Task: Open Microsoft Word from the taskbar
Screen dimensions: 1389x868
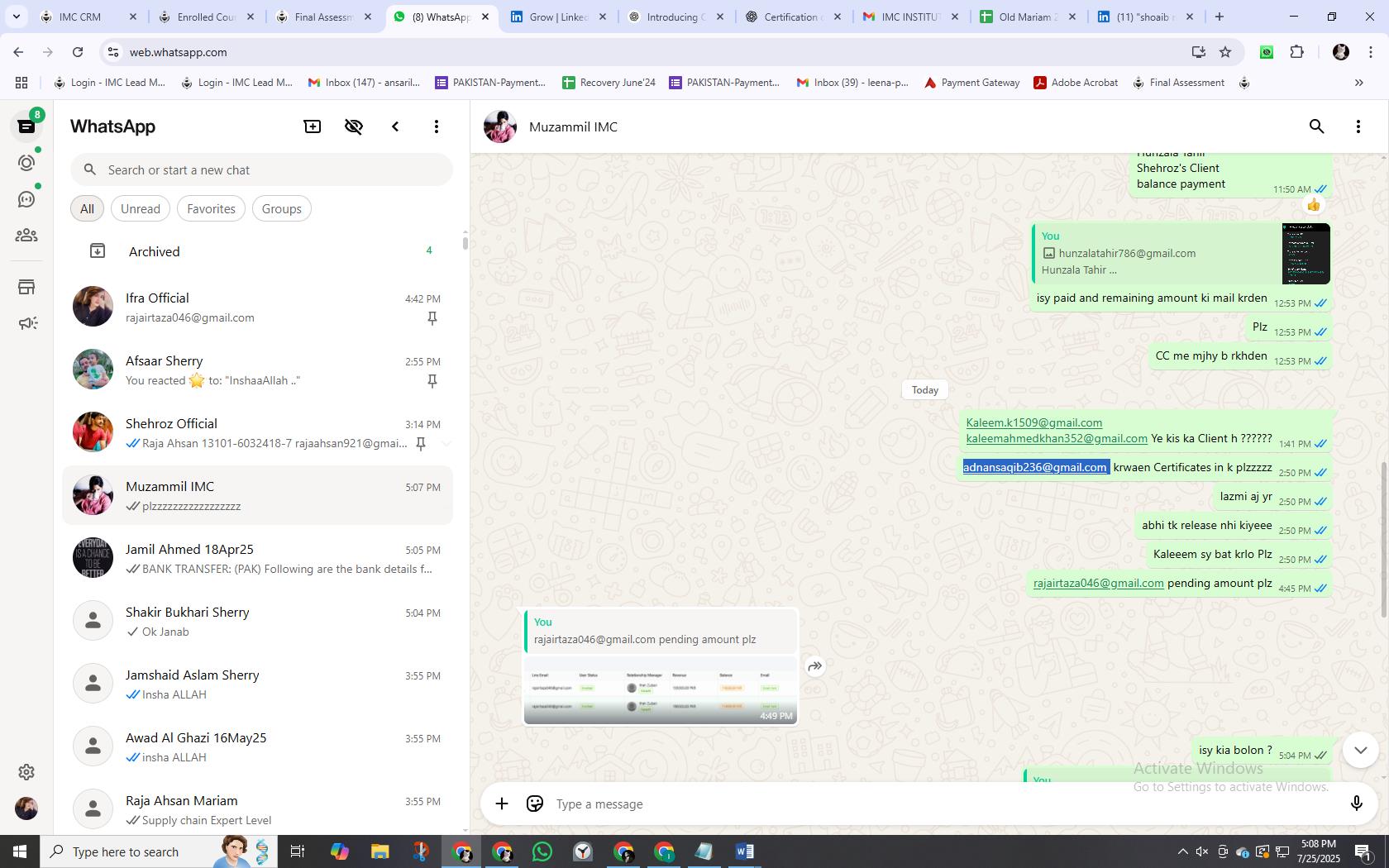Action: (x=744, y=851)
